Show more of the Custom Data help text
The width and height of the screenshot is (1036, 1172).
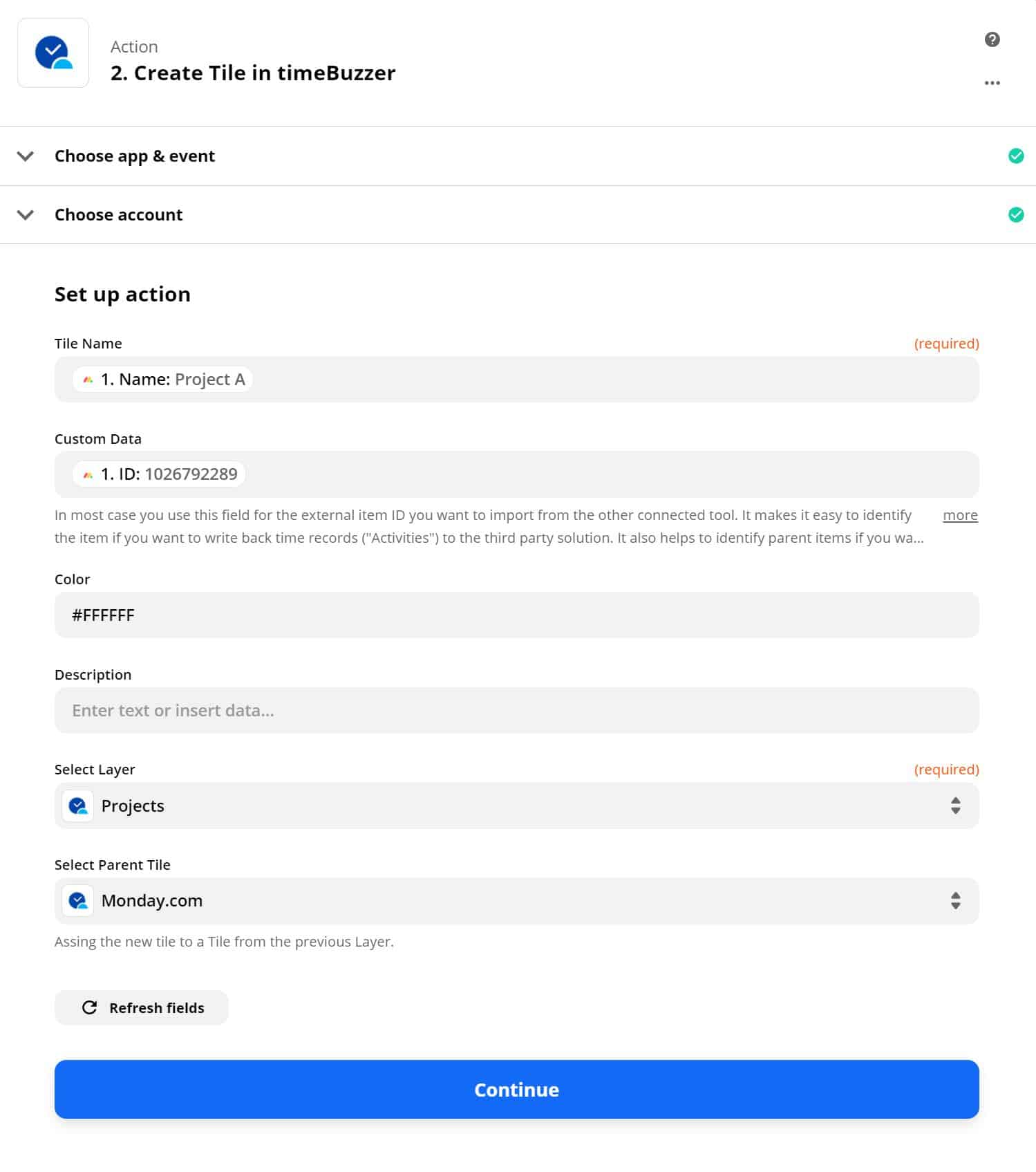[960, 515]
